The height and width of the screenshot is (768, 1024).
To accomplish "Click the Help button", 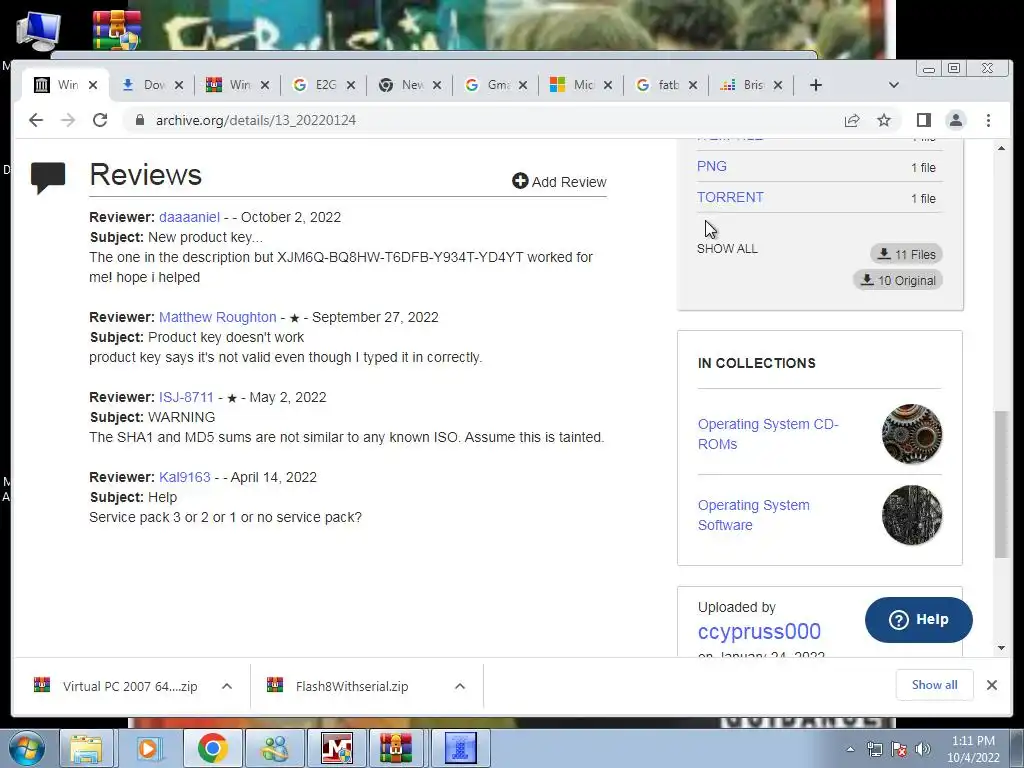I will [918, 620].
